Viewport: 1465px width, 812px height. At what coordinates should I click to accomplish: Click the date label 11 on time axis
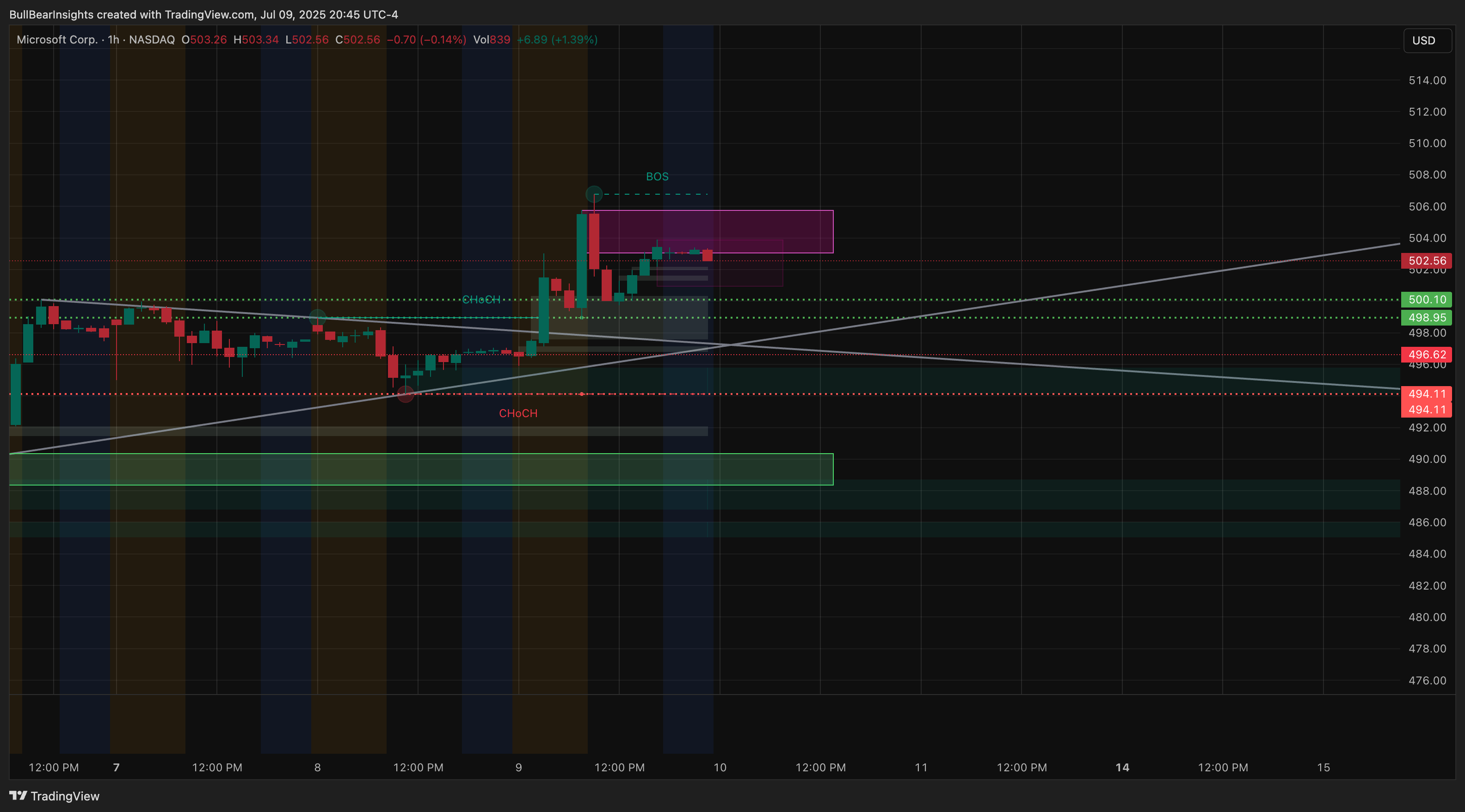(x=921, y=768)
